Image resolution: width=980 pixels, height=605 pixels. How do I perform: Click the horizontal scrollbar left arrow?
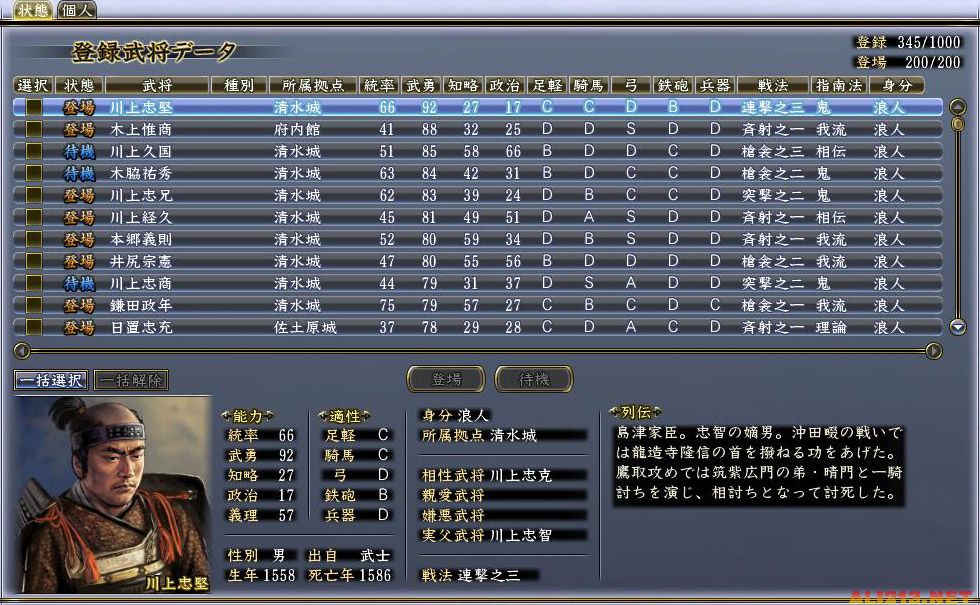[20, 351]
